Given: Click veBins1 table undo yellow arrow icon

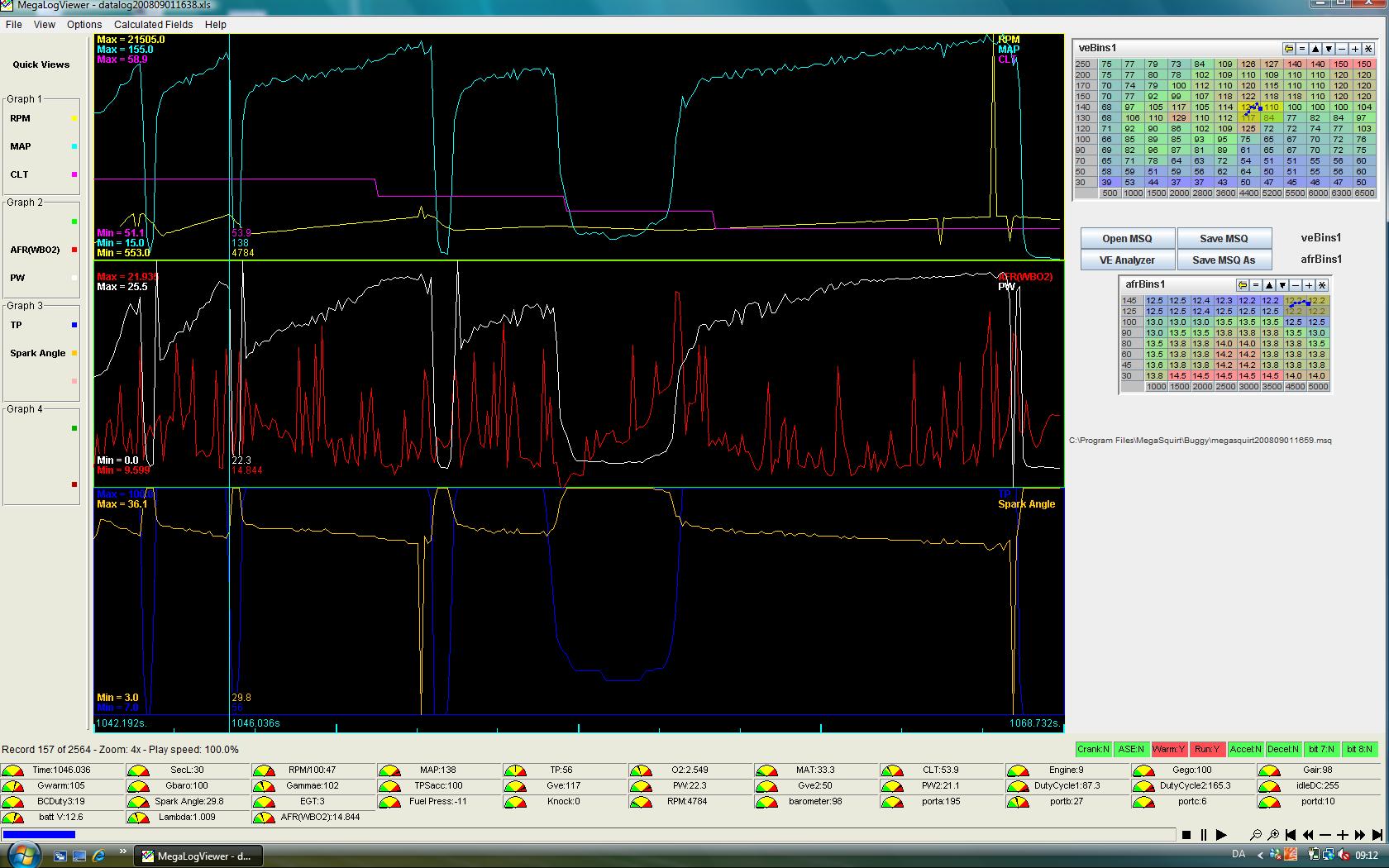Looking at the screenshot, I should tap(1289, 49).
